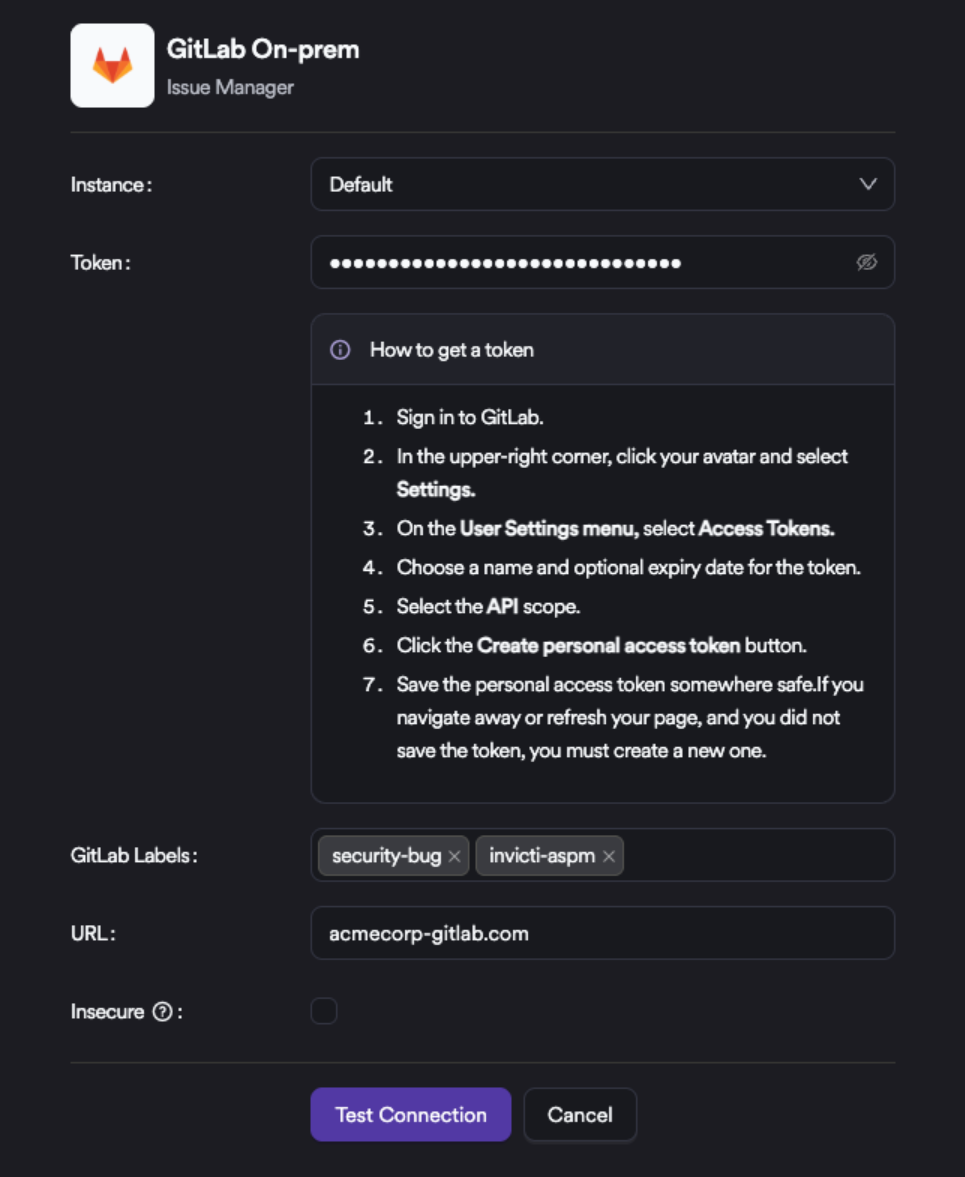This screenshot has height=1177, width=965.
Task: Click the GitLab fox logo icon
Action: tap(112, 66)
